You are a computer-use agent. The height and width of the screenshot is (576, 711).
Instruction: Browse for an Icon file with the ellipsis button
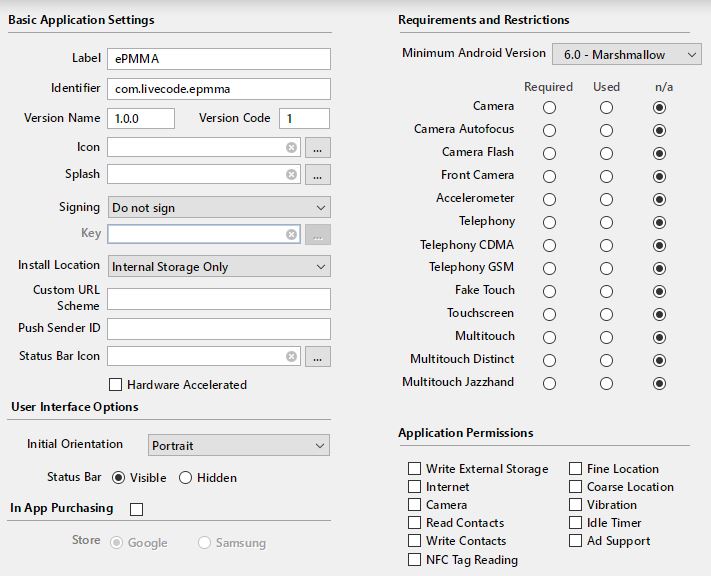[x=318, y=147]
